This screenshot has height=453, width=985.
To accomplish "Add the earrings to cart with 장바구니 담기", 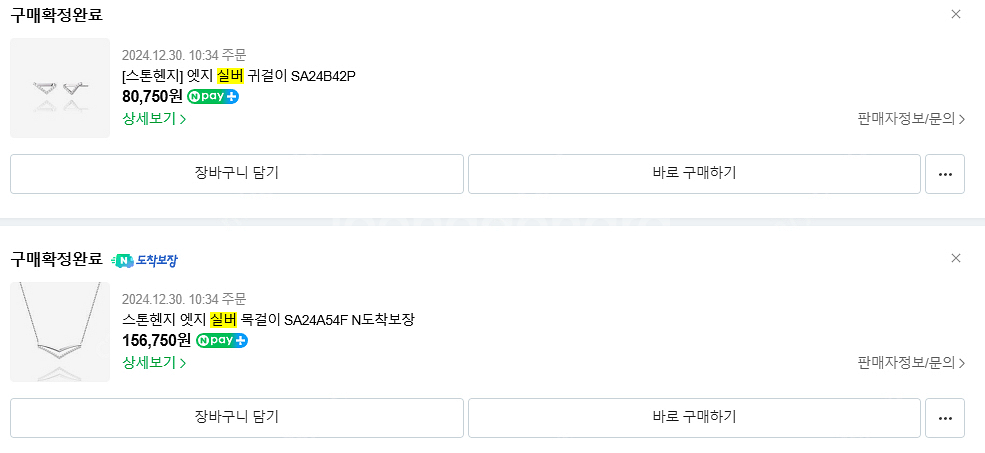I will [x=237, y=173].
